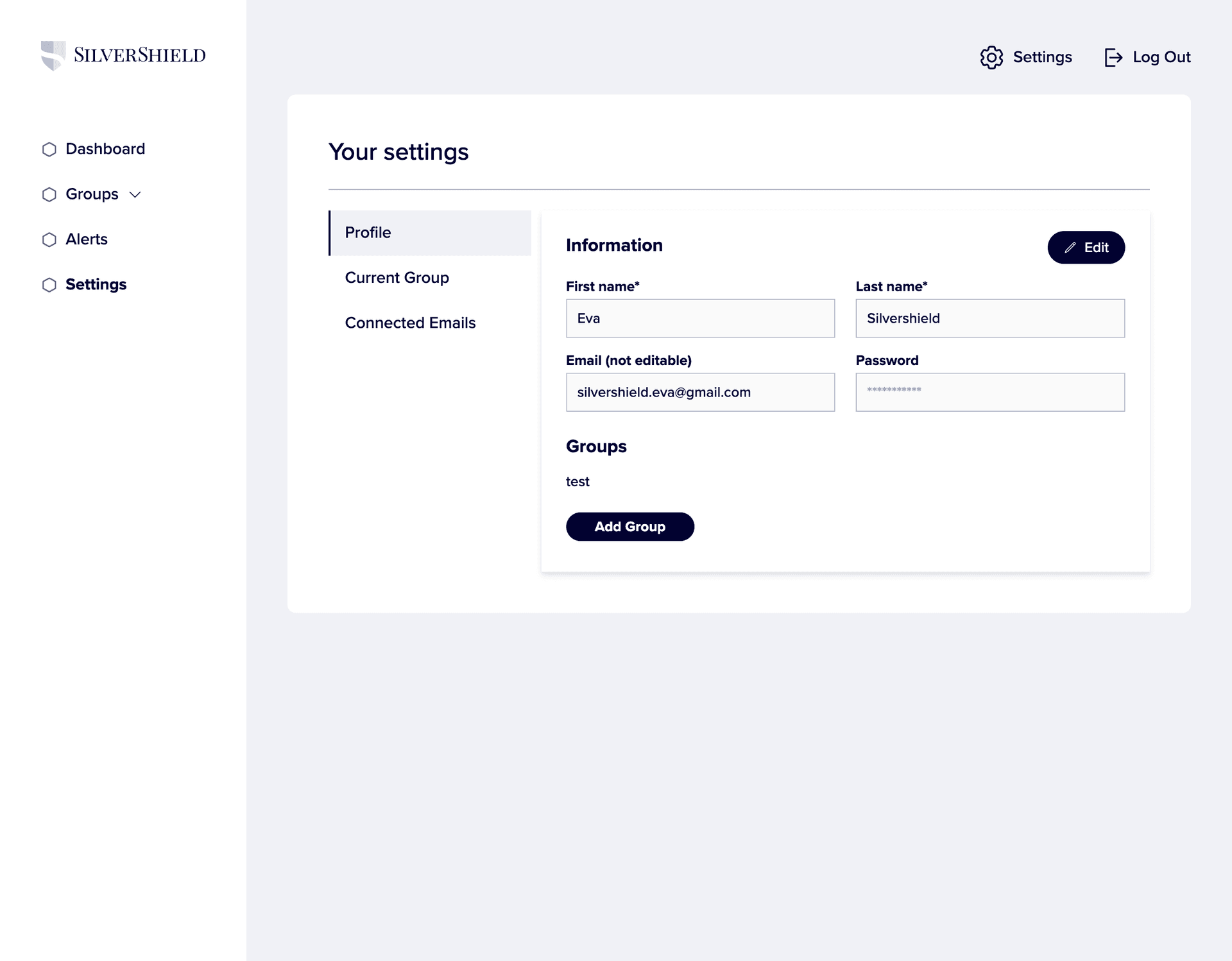Click the SilverShield brand name text
The width and height of the screenshot is (1232, 961).
tap(140, 55)
